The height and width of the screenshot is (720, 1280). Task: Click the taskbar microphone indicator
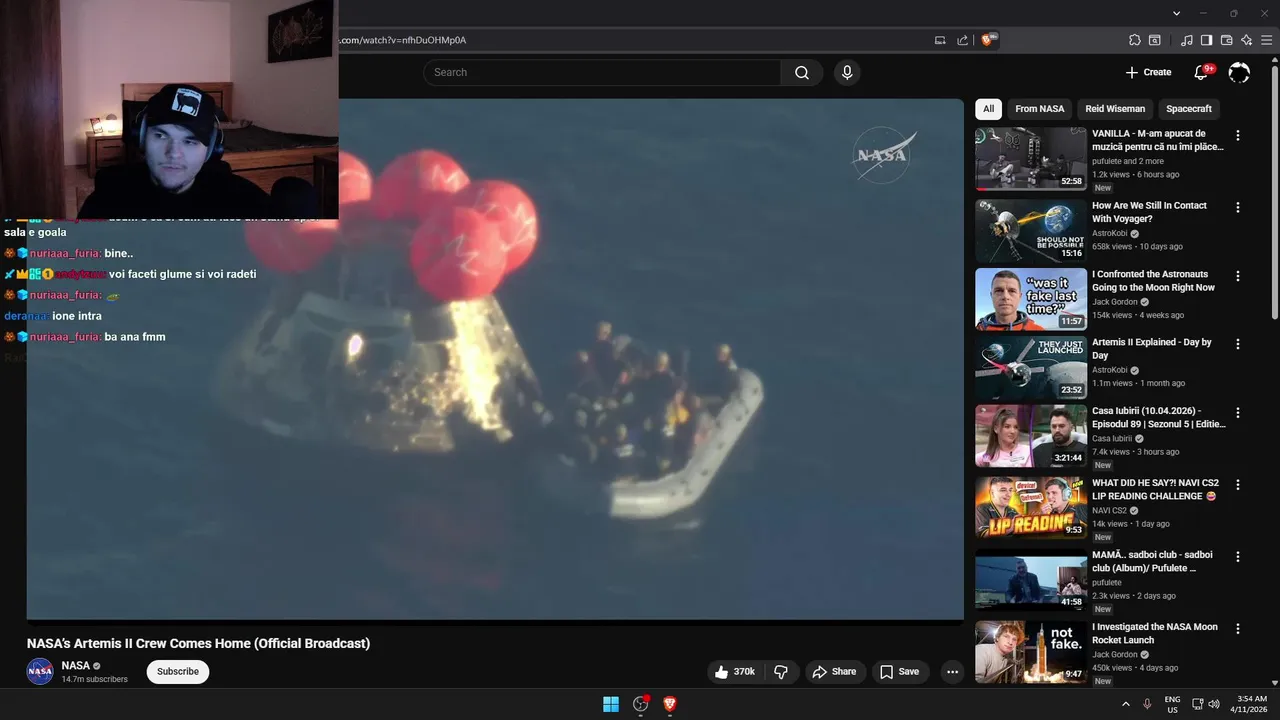1147,704
